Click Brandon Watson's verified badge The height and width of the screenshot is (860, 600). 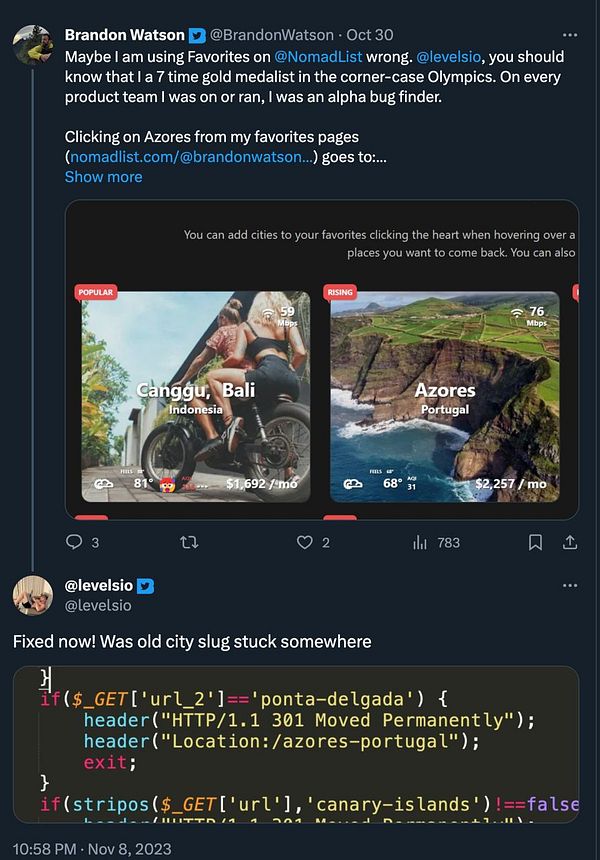pos(196,35)
